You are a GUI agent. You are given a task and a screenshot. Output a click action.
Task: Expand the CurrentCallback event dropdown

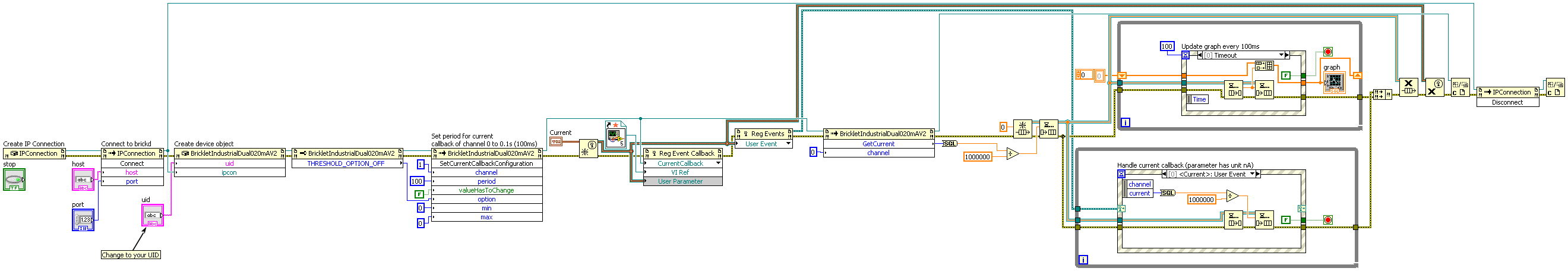(x=717, y=163)
